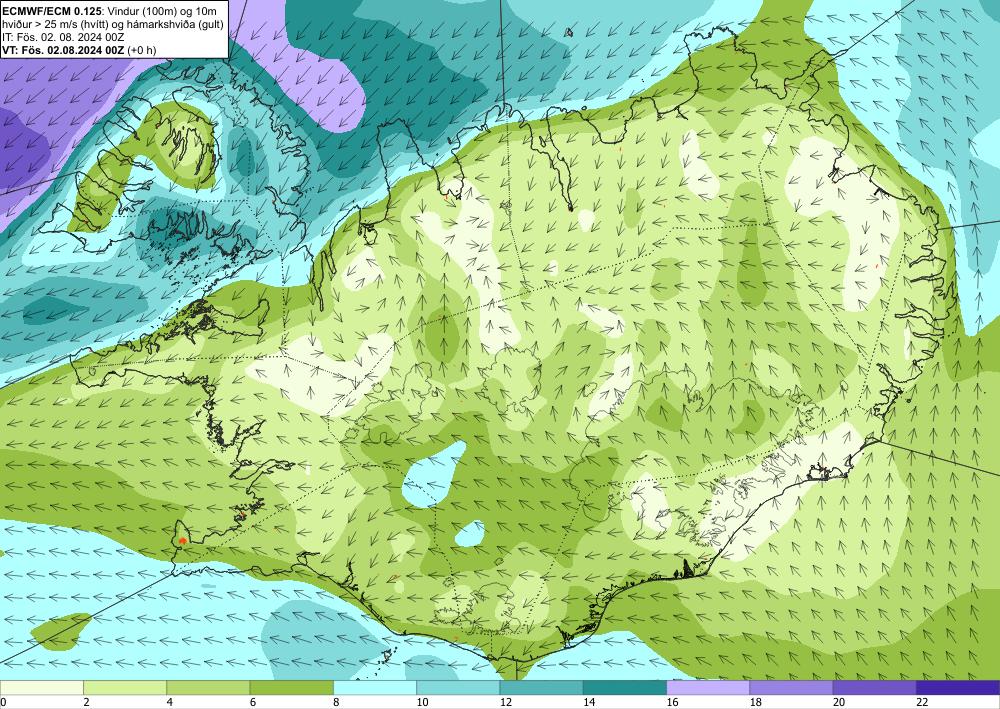The image size is (1000, 709).
Task: Click the 16–18 m/s lavender legend swatch
Action: (708, 688)
